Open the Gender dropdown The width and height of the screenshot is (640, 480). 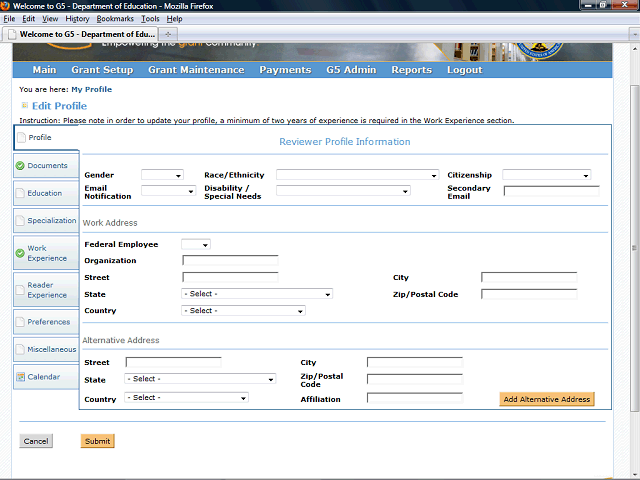click(162, 175)
